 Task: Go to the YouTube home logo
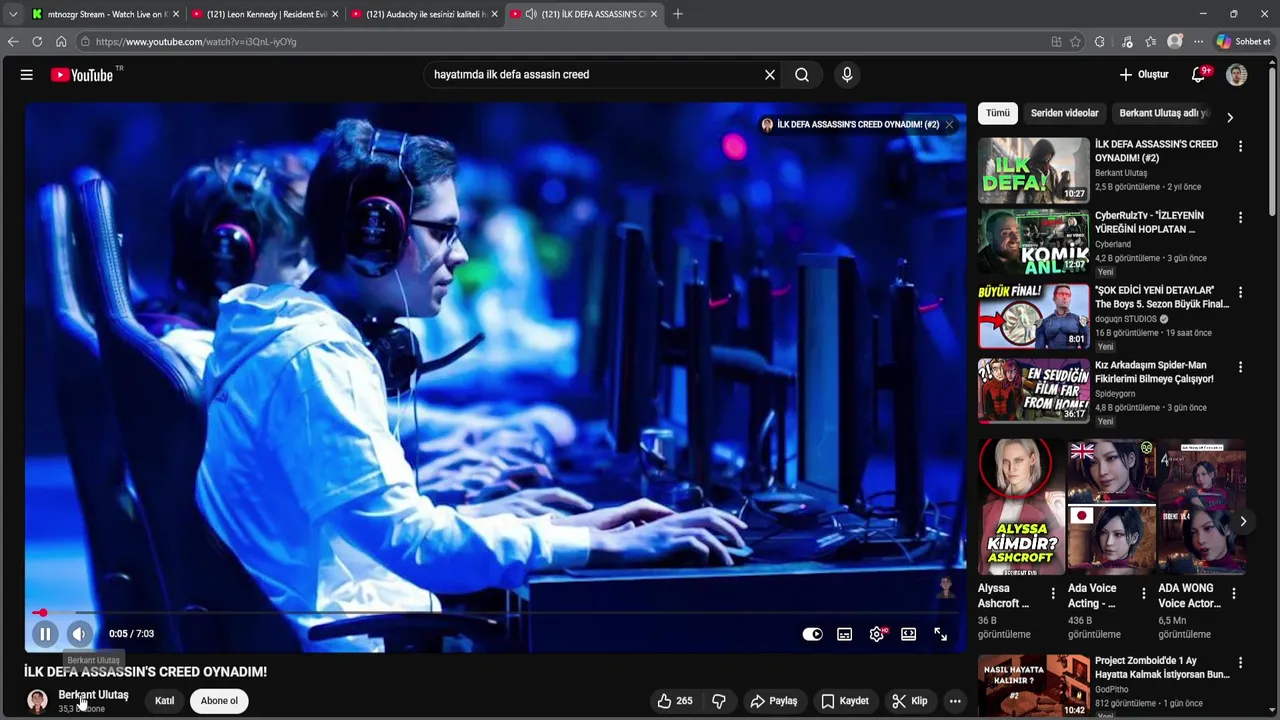click(x=83, y=75)
